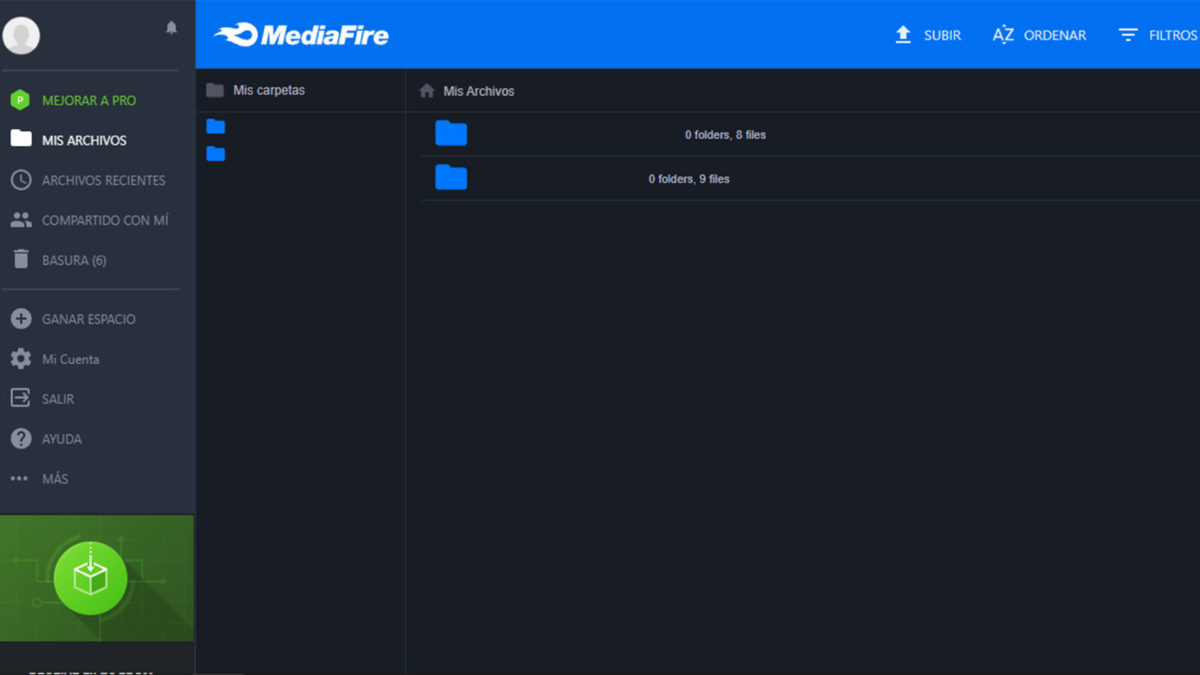The image size is (1200, 675).
Task: Click the trash can icon
Action: (x=20, y=259)
